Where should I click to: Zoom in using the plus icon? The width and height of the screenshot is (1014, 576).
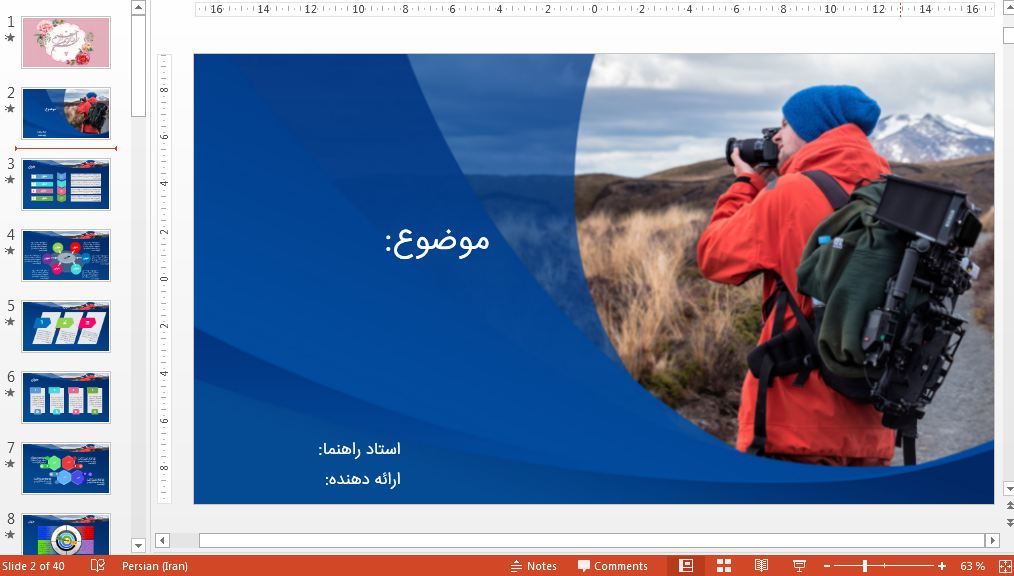coord(940,566)
